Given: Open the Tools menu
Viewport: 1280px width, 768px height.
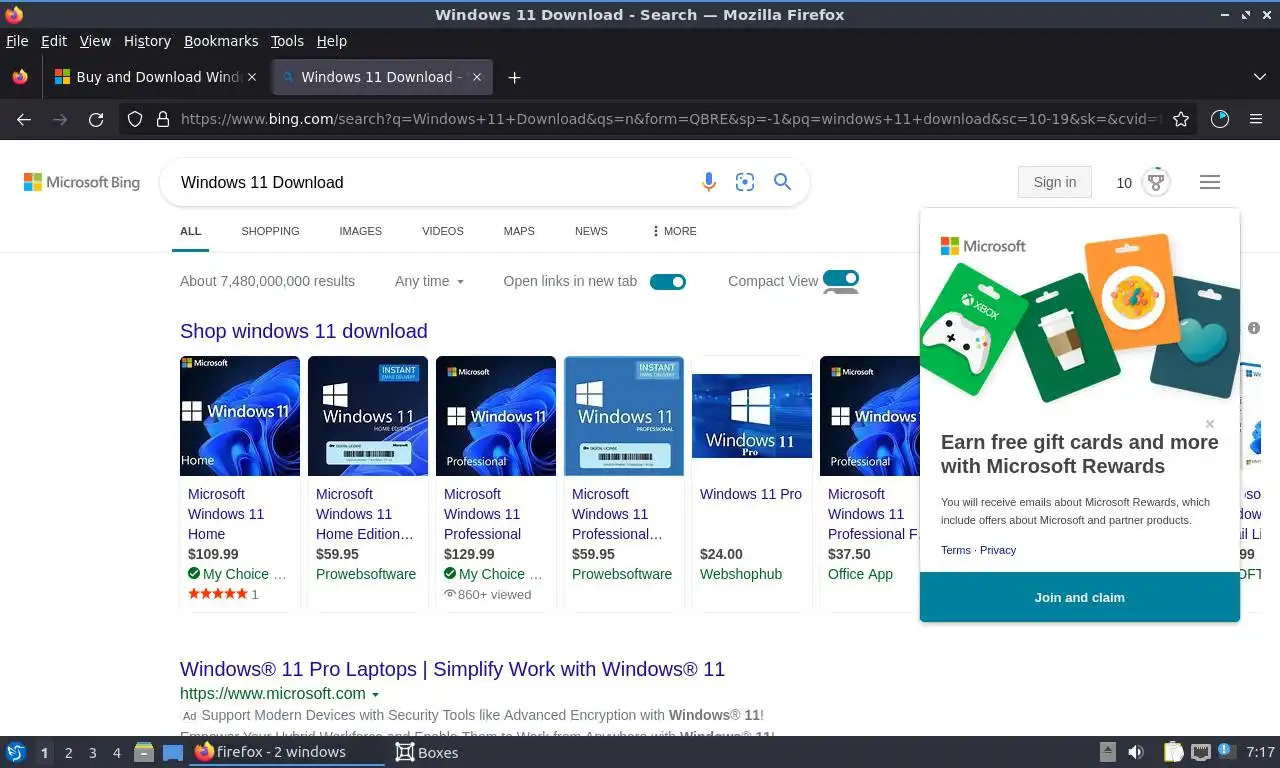Looking at the screenshot, I should (x=287, y=41).
